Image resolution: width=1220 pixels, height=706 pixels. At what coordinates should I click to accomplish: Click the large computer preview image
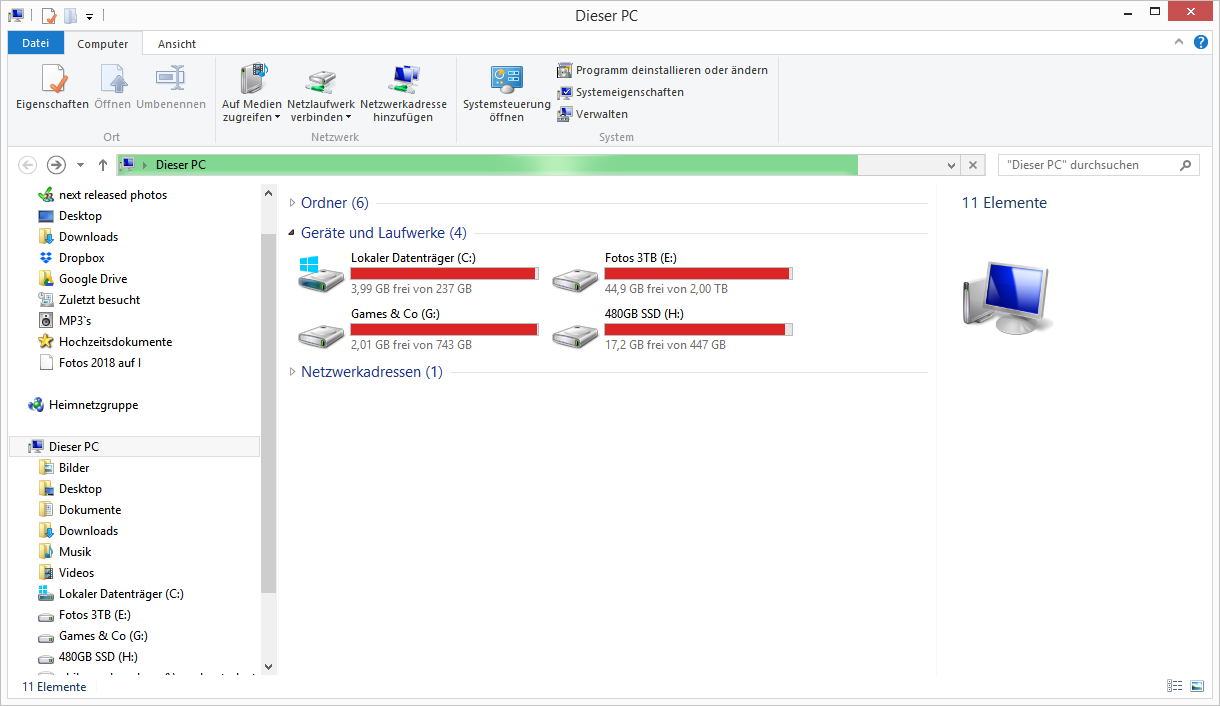(1007, 297)
